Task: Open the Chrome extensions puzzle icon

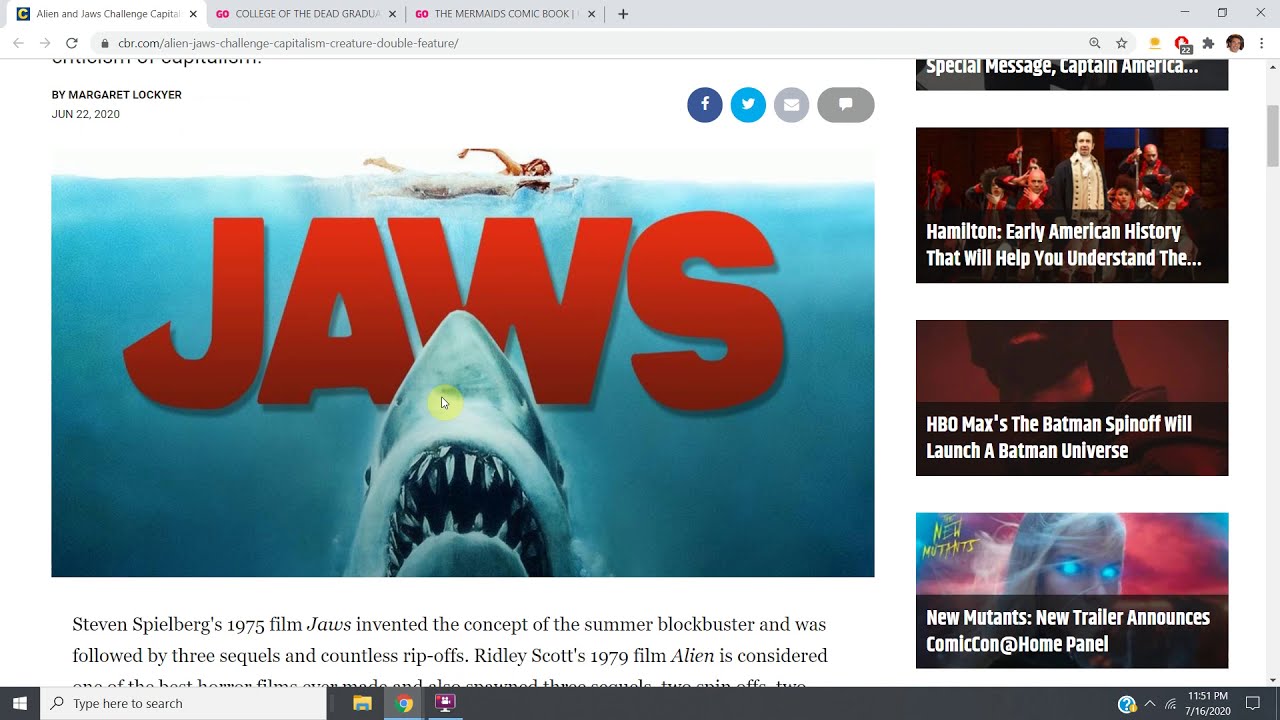Action: tap(1208, 43)
